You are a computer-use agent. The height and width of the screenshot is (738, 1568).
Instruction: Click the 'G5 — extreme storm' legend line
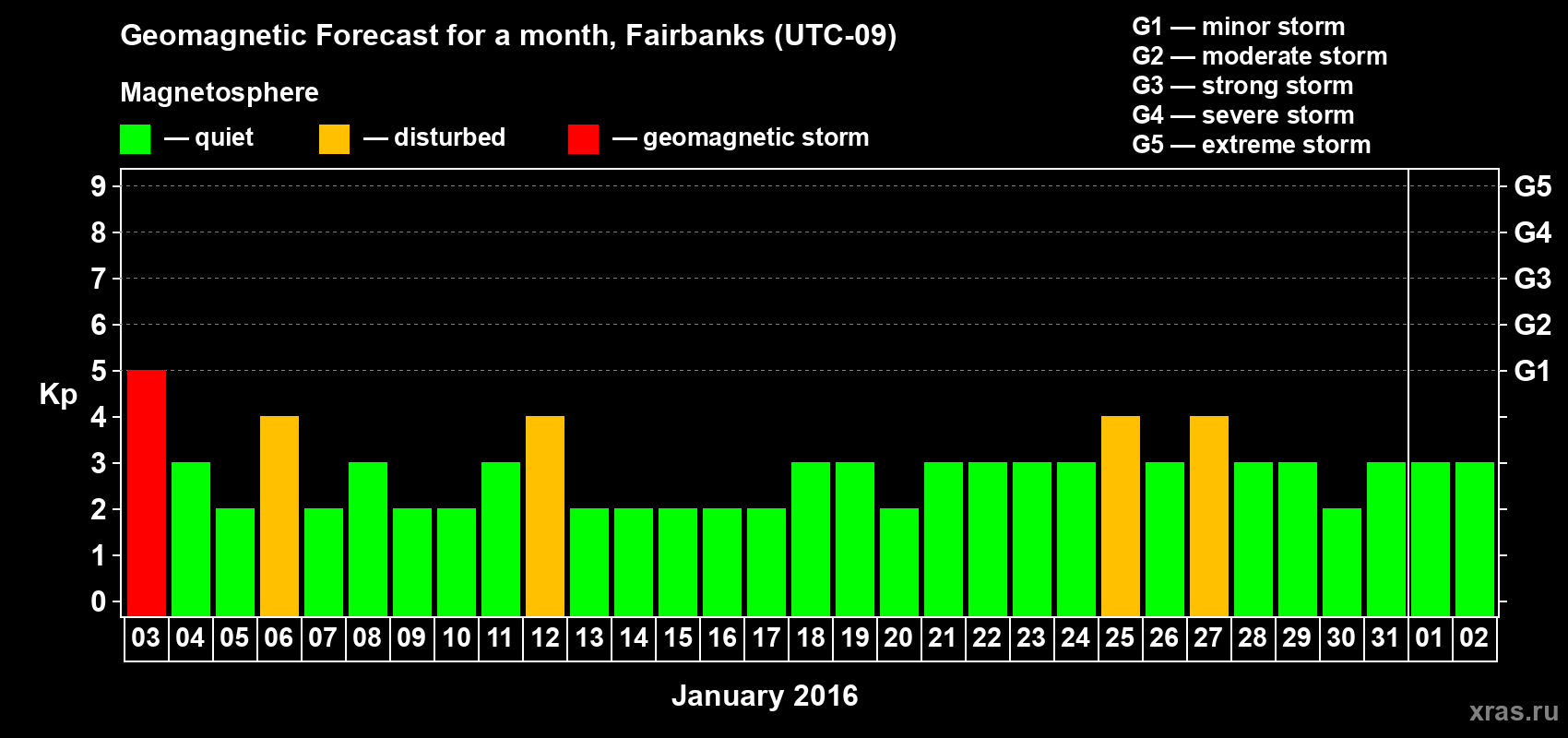(x=1252, y=145)
